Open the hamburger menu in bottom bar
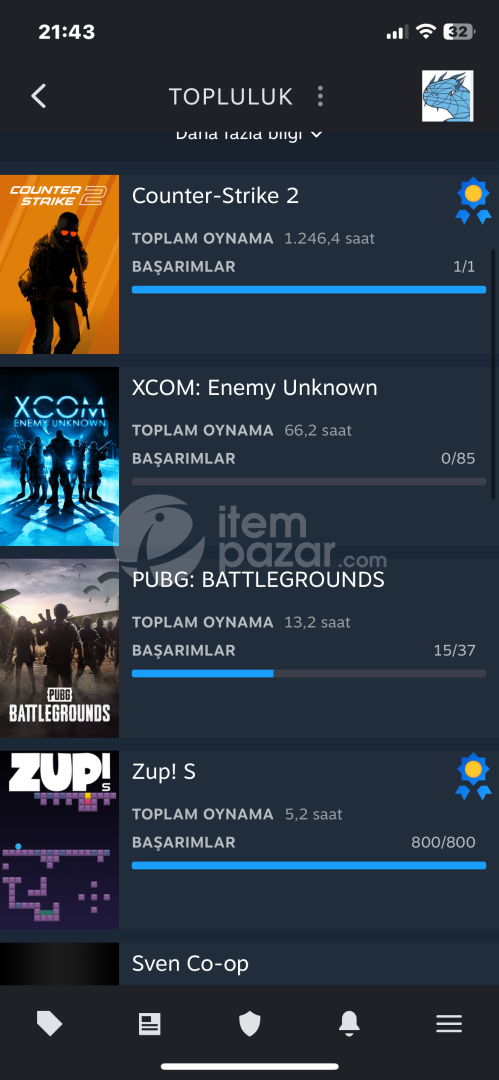 [449, 1024]
